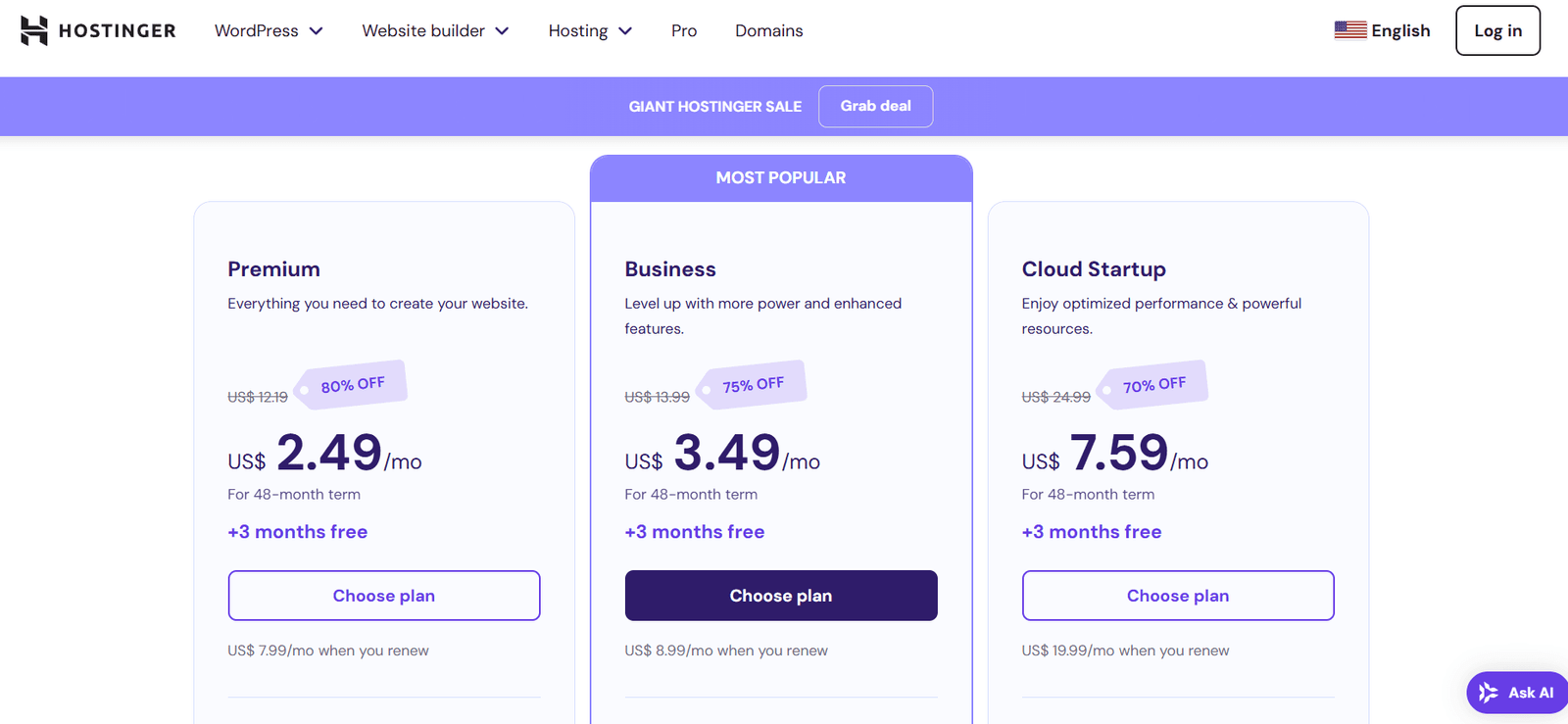This screenshot has width=1568, height=724.
Task: Click the MOST POPULAR banner label
Action: tap(781, 177)
